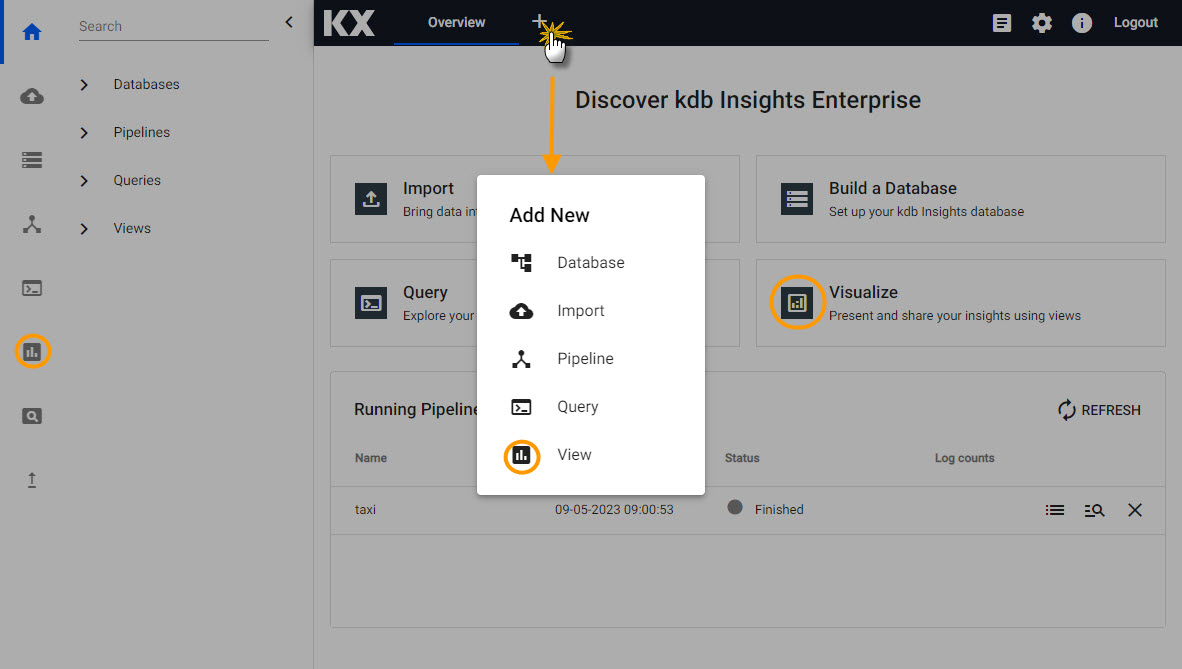1182x669 pixels.
Task: Click the Log counts column header
Action: click(964, 458)
